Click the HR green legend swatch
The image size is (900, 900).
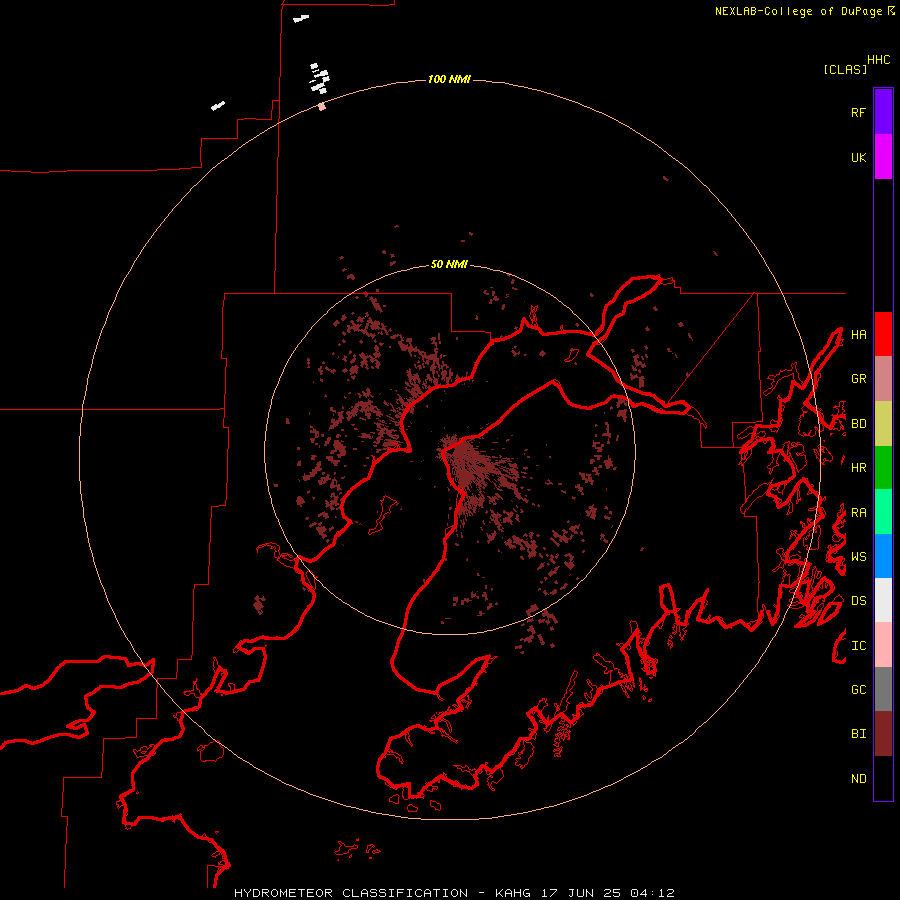click(x=883, y=468)
